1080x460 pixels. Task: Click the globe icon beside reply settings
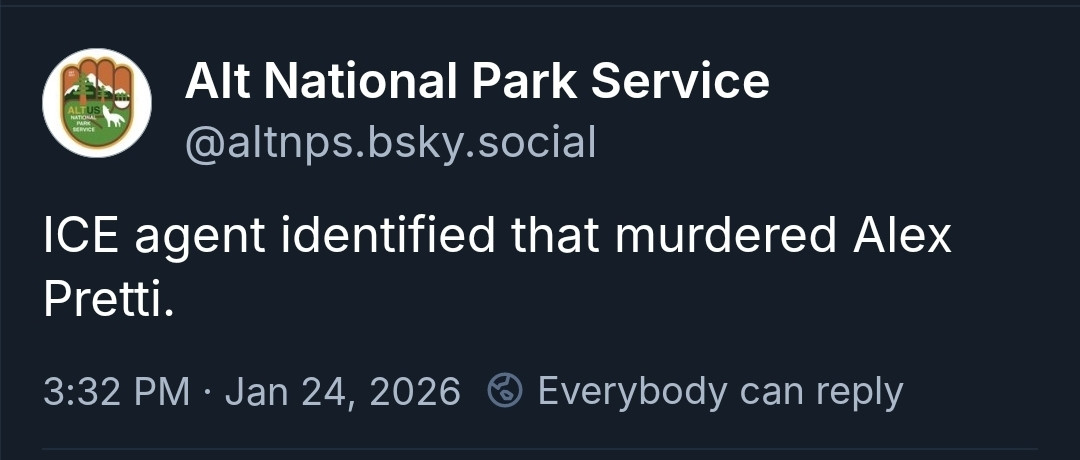[x=505, y=391]
